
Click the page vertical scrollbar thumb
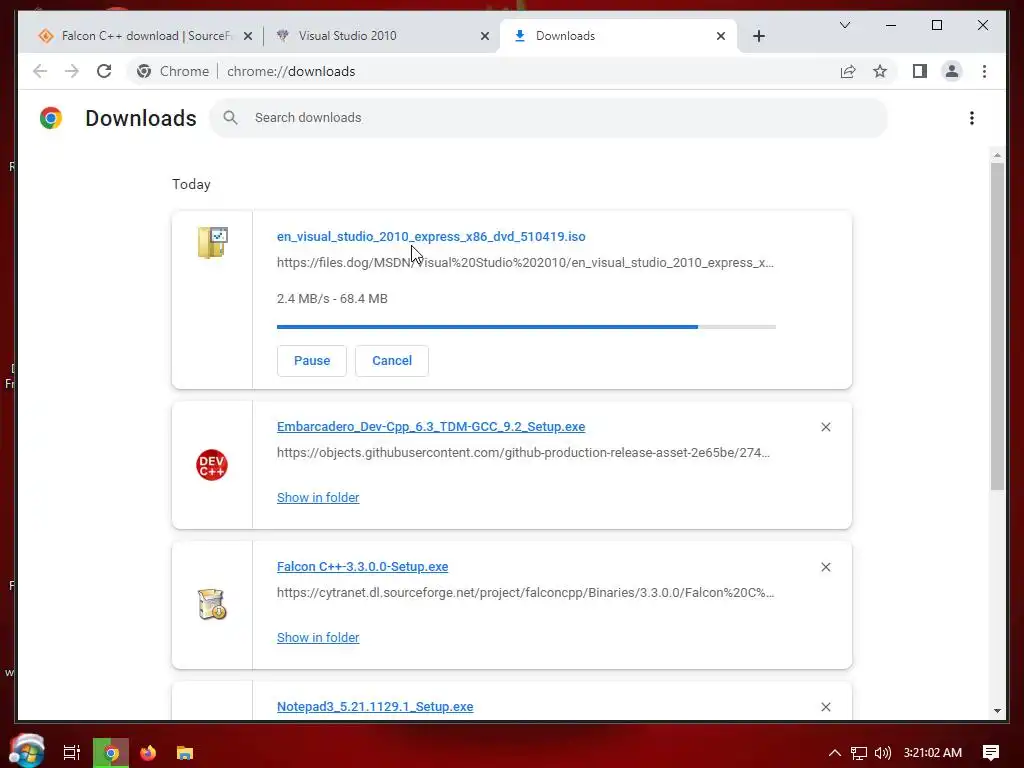(x=997, y=326)
